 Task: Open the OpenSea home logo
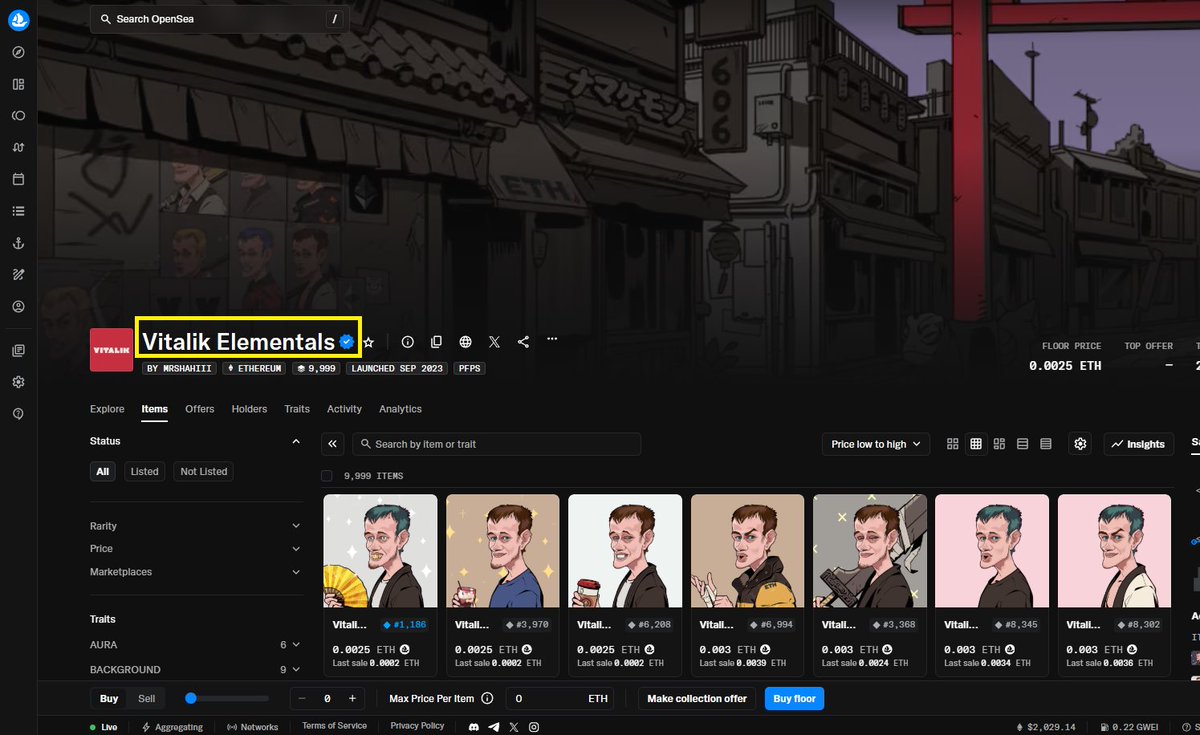(19, 19)
